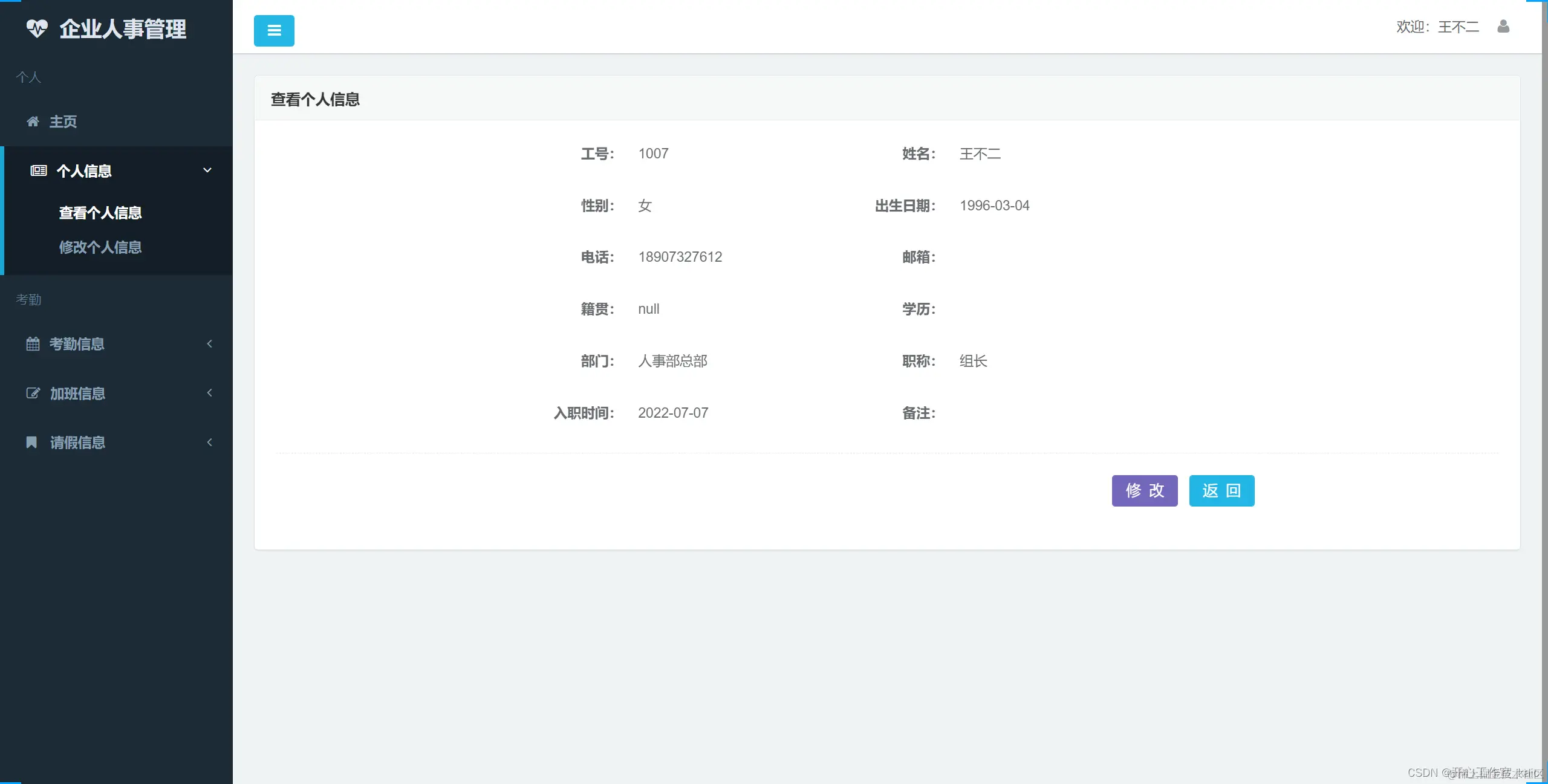Click the user avatar icon
Image resolution: width=1548 pixels, height=784 pixels.
1503,27
